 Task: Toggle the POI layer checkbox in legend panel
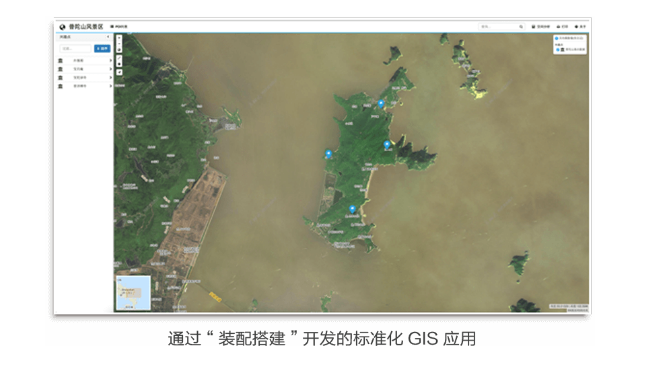(x=558, y=50)
